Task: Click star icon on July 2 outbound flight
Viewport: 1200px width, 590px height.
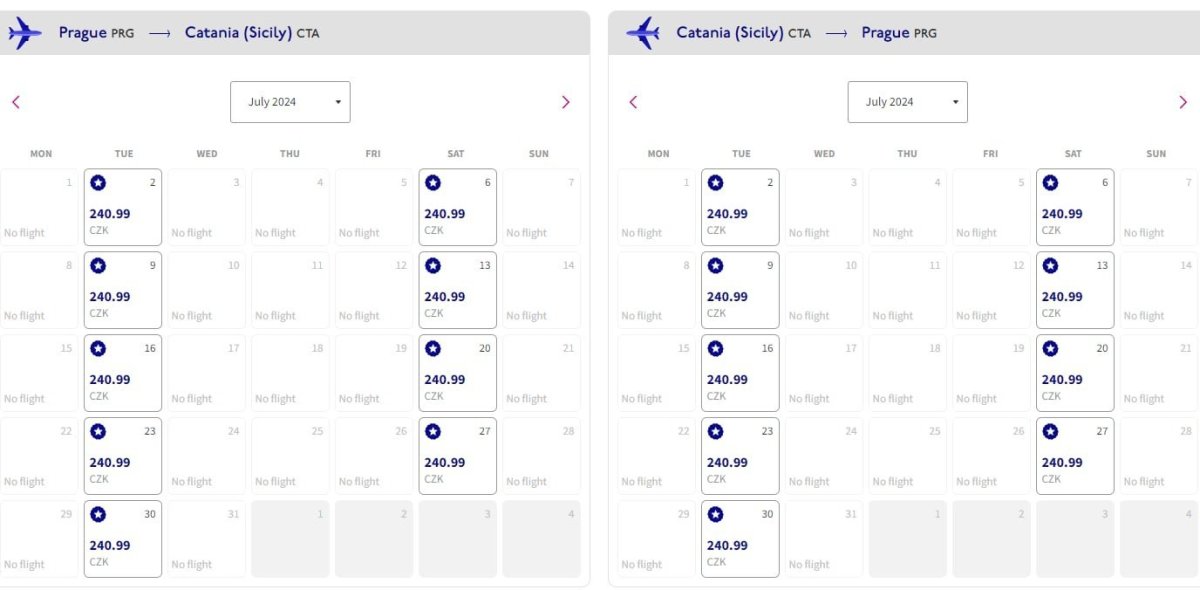Action: (x=98, y=183)
